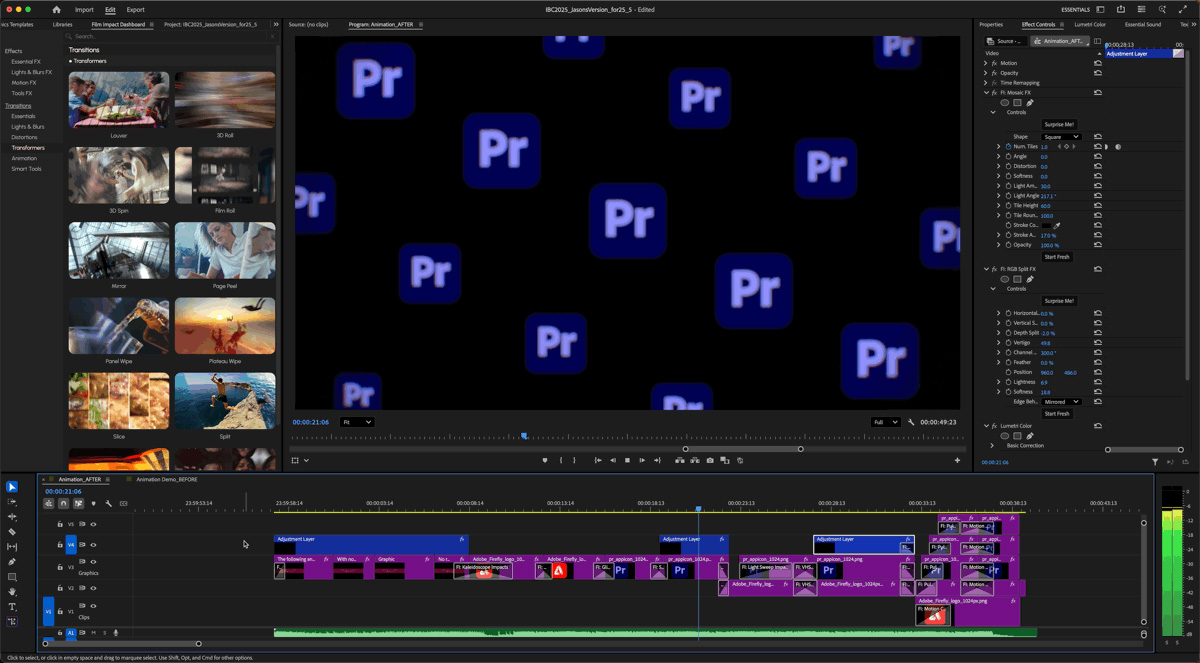This screenshot has width=1200, height=663.
Task: Toggle track output eye for V2
Action: click(93, 588)
